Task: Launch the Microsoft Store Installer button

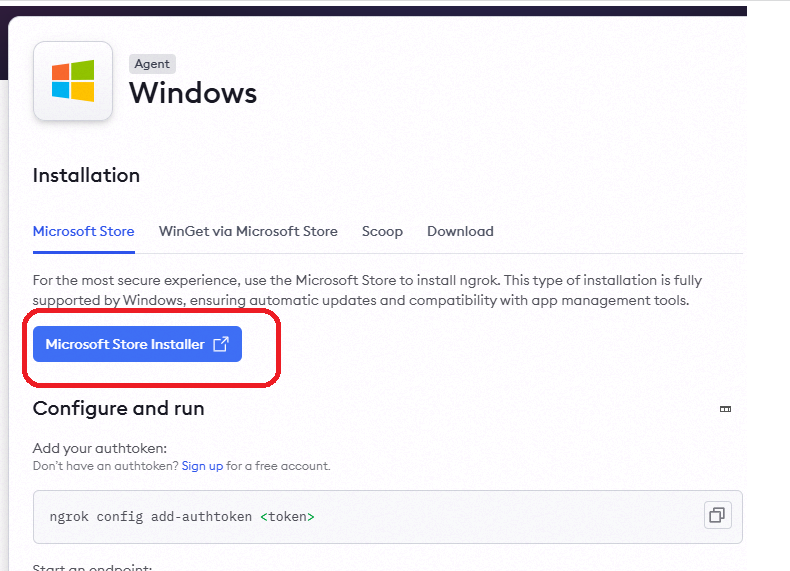Action: tap(138, 344)
